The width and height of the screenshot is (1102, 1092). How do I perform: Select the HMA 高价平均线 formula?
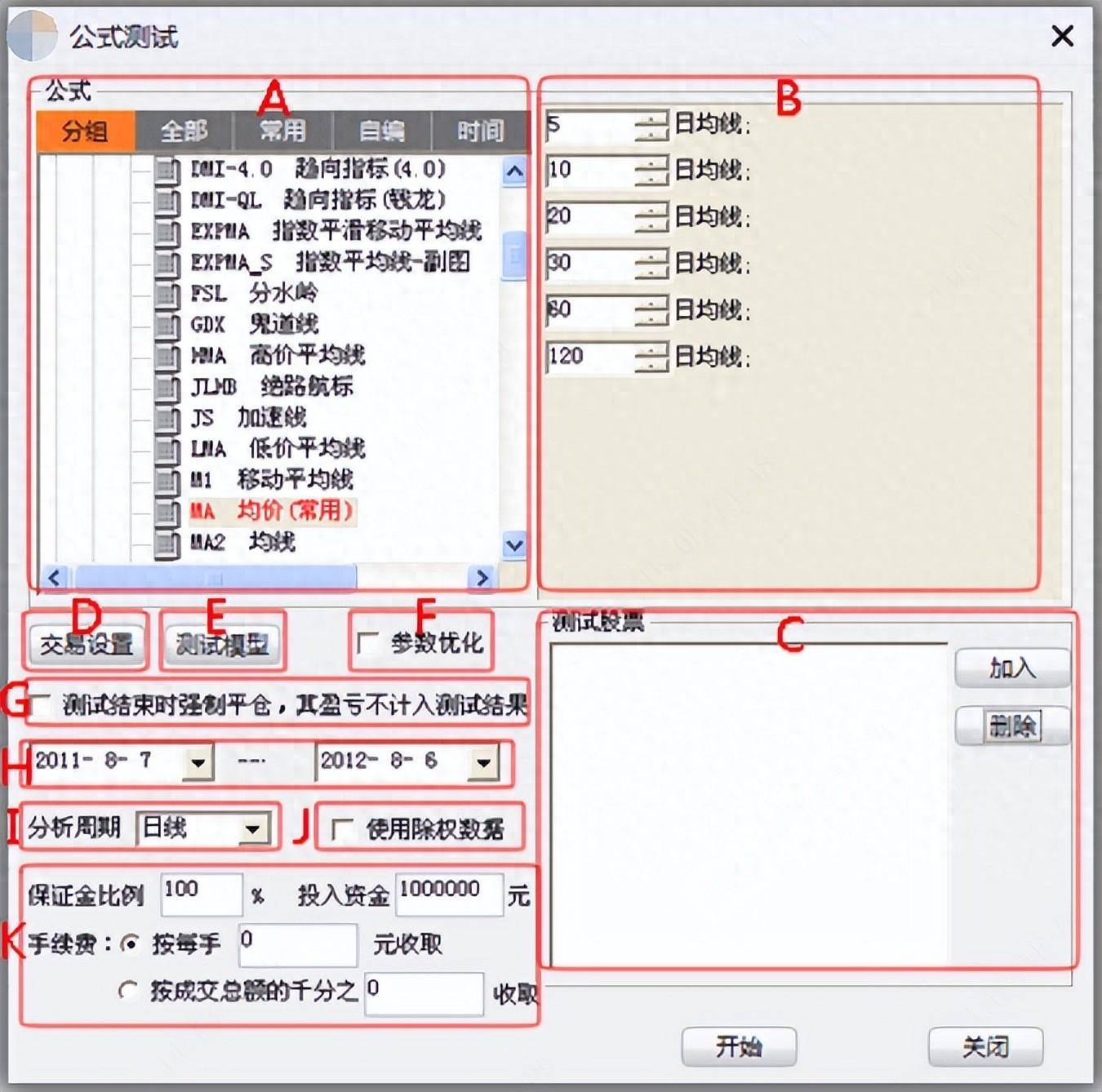(x=278, y=355)
